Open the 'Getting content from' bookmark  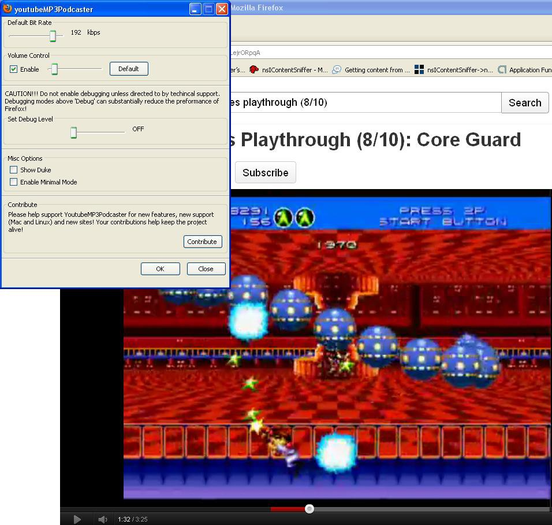tap(371, 70)
